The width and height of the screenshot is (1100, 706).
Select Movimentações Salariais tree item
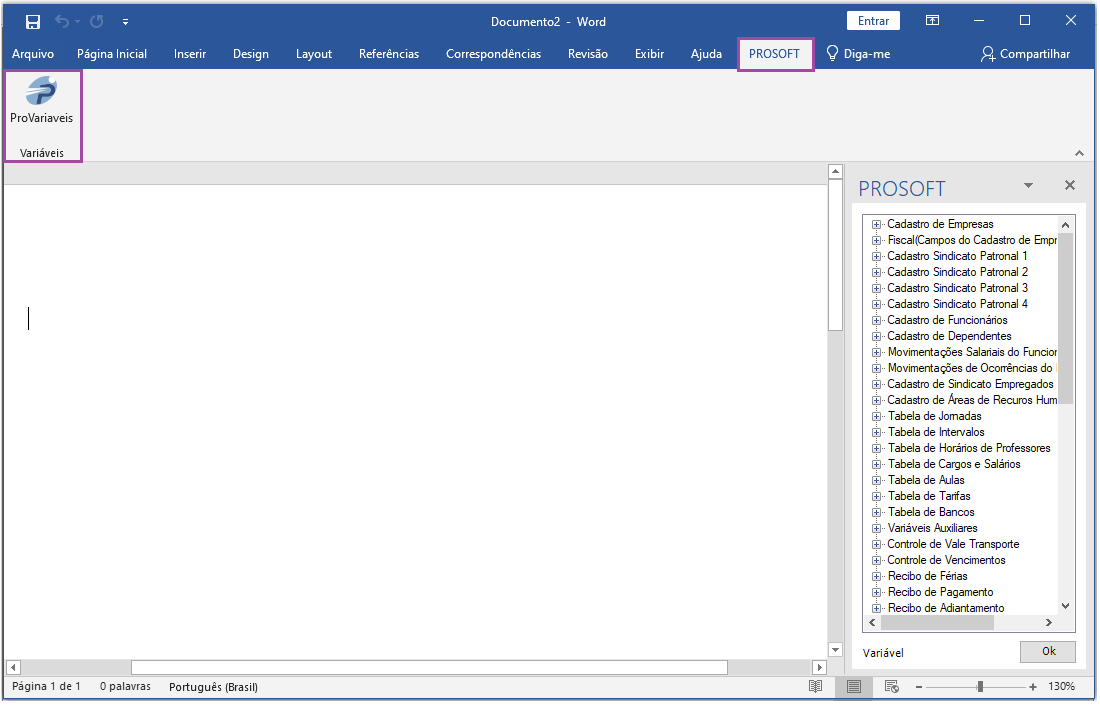[x=972, y=352]
